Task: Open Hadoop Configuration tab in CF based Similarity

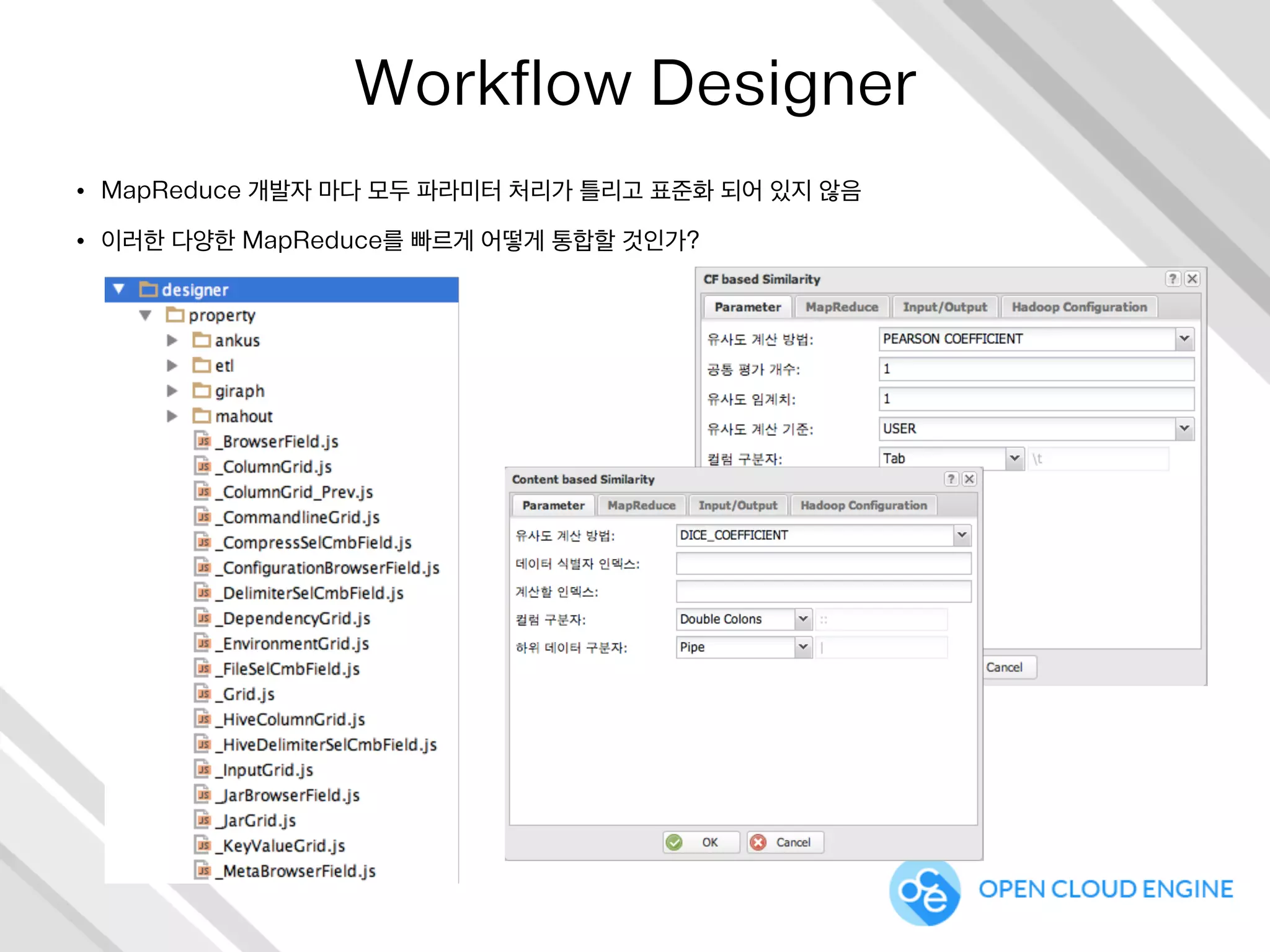Action: click(x=1079, y=307)
